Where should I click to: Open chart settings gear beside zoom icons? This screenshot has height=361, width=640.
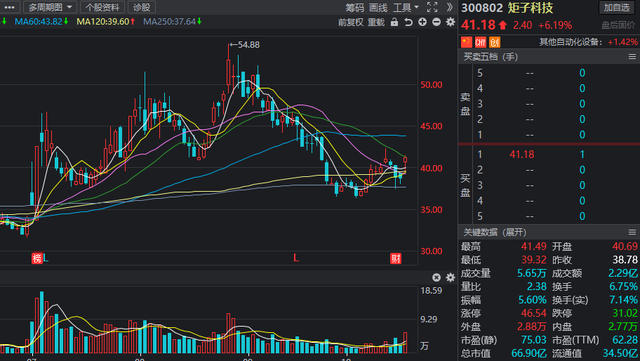pos(450,22)
